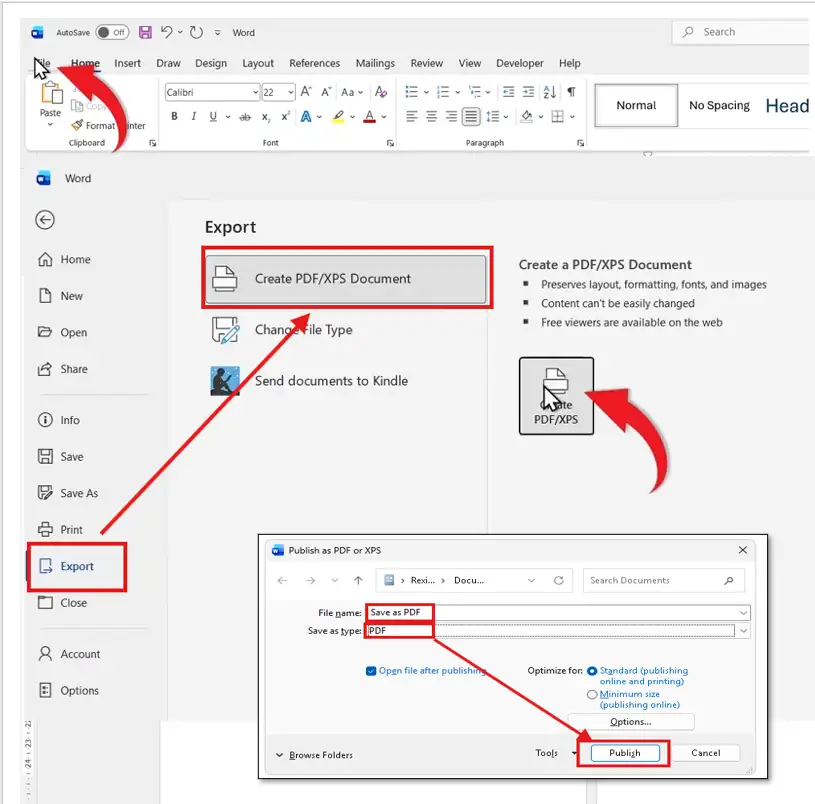
Task: Switch to the References tab
Action: [314, 63]
